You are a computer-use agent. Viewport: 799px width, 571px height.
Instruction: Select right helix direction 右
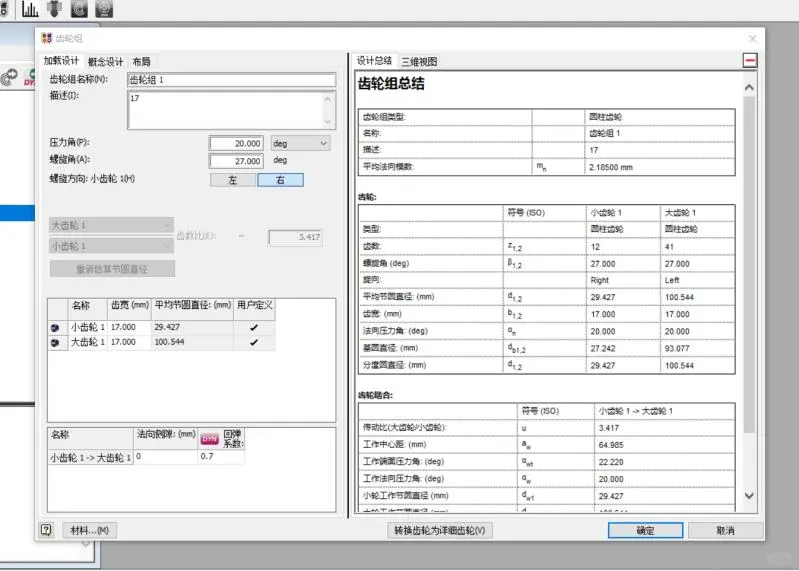point(280,180)
